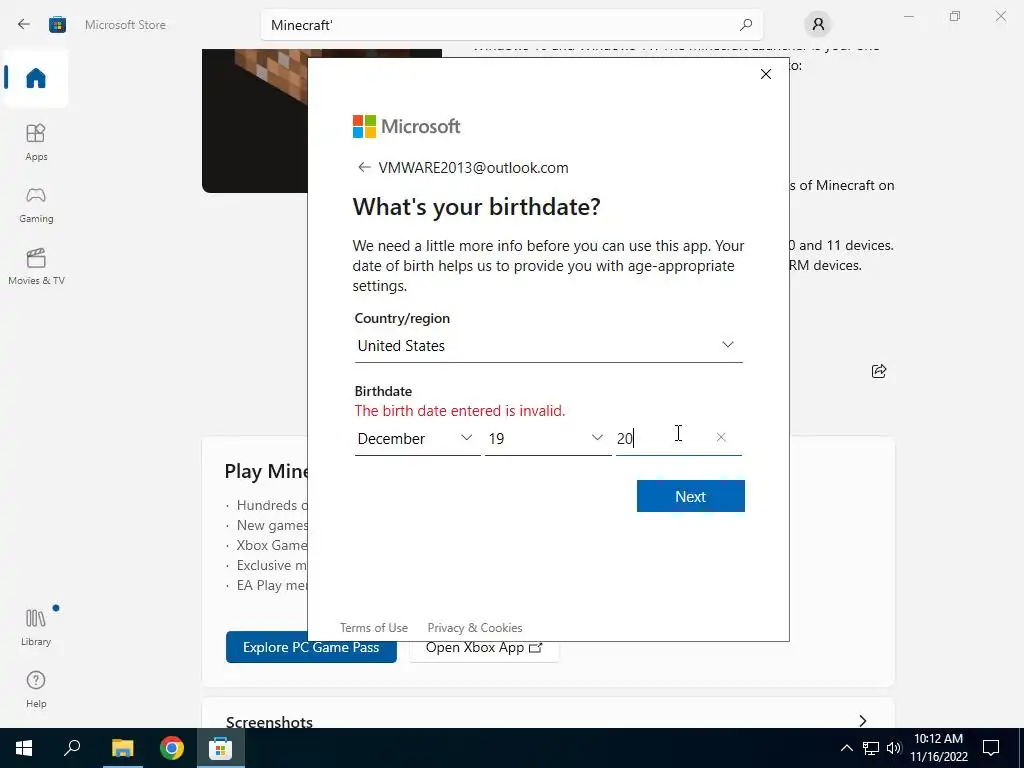Image resolution: width=1024 pixels, height=768 pixels.
Task: Expand the Screenshots section arrow
Action: [863, 721]
